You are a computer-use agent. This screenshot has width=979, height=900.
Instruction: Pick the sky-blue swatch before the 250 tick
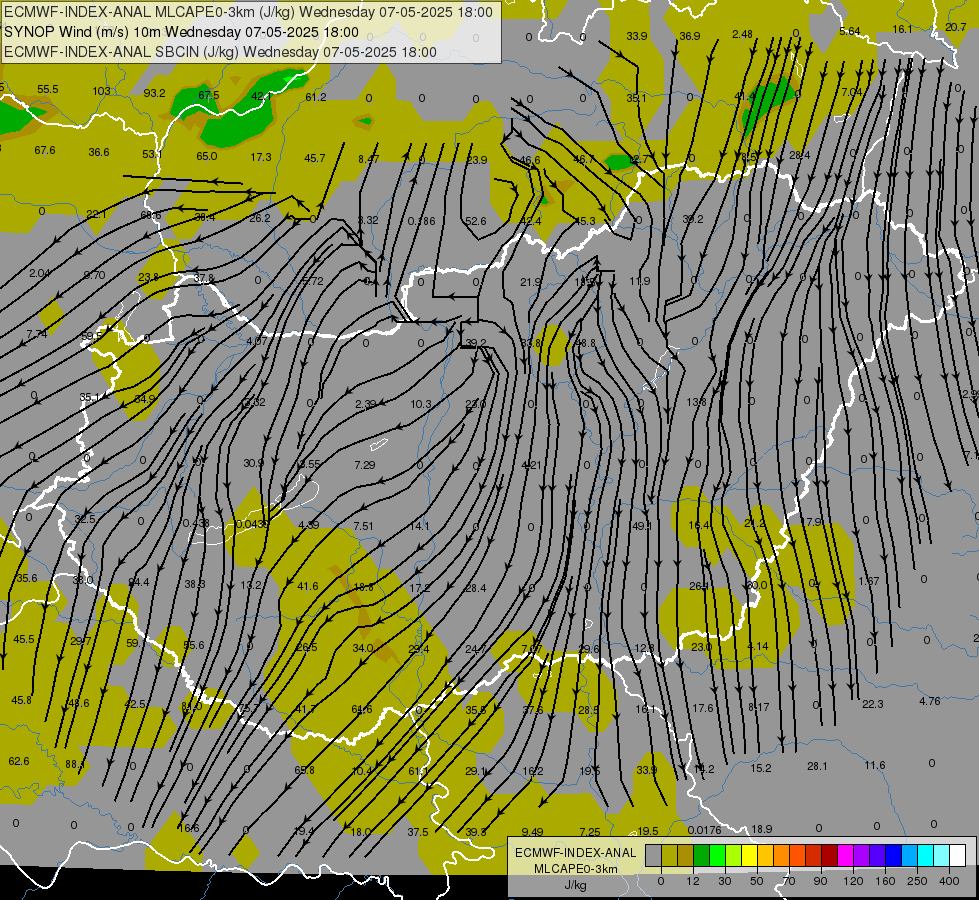[909, 855]
